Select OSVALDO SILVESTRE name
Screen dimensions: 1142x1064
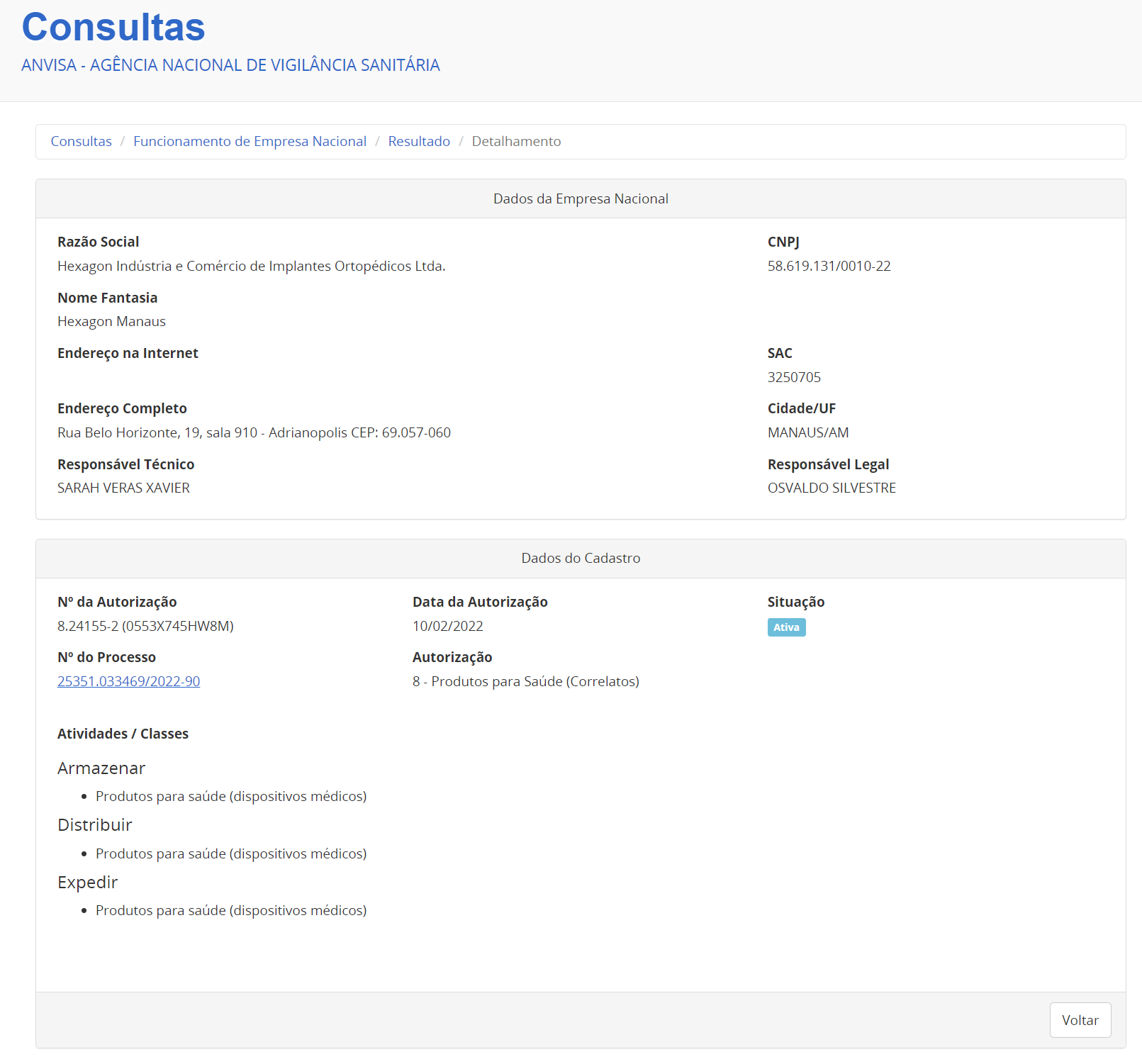pos(832,488)
